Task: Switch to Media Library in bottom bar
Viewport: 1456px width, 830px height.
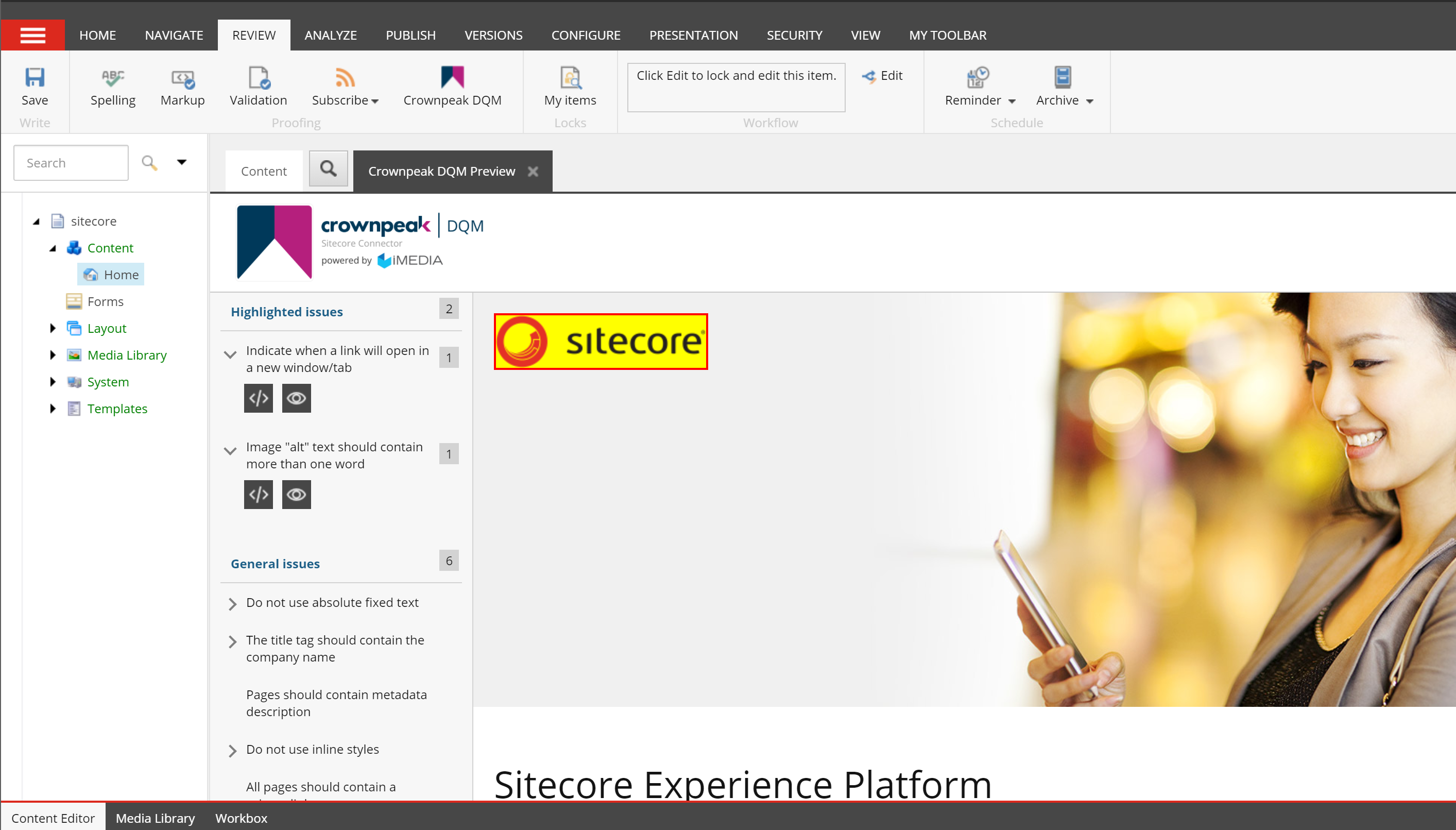Action: 155,818
